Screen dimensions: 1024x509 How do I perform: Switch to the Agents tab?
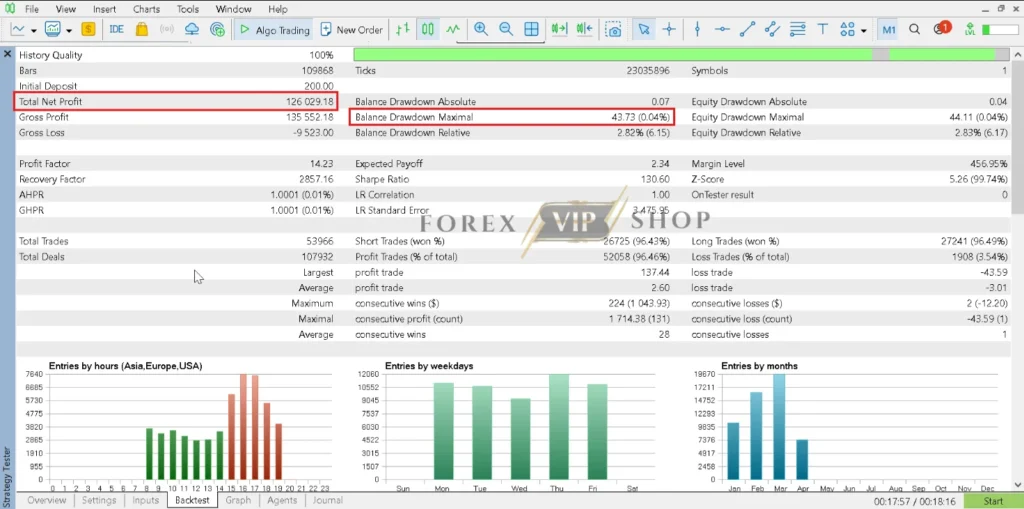pos(282,501)
